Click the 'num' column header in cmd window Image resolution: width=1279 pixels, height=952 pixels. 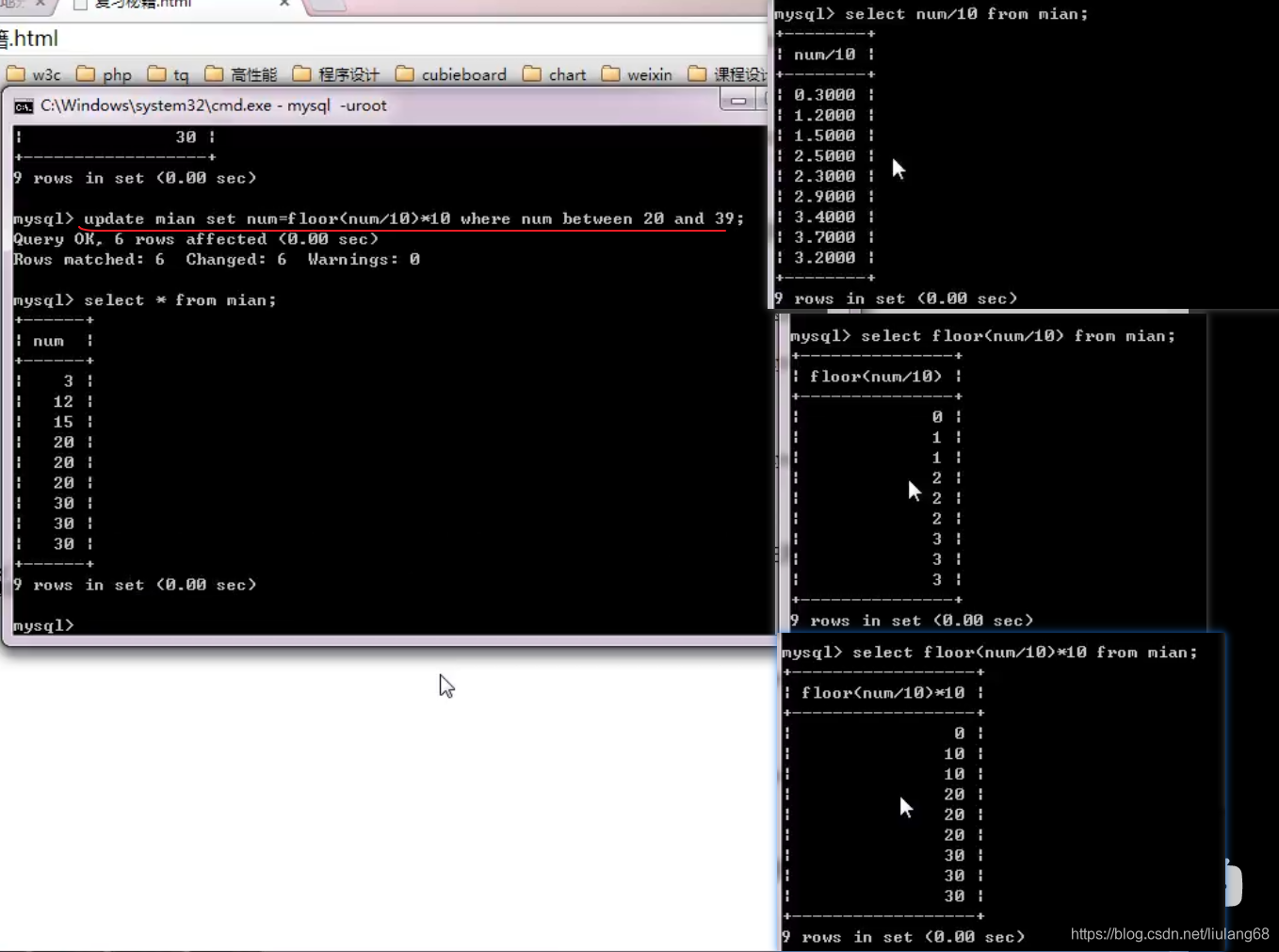49,341
